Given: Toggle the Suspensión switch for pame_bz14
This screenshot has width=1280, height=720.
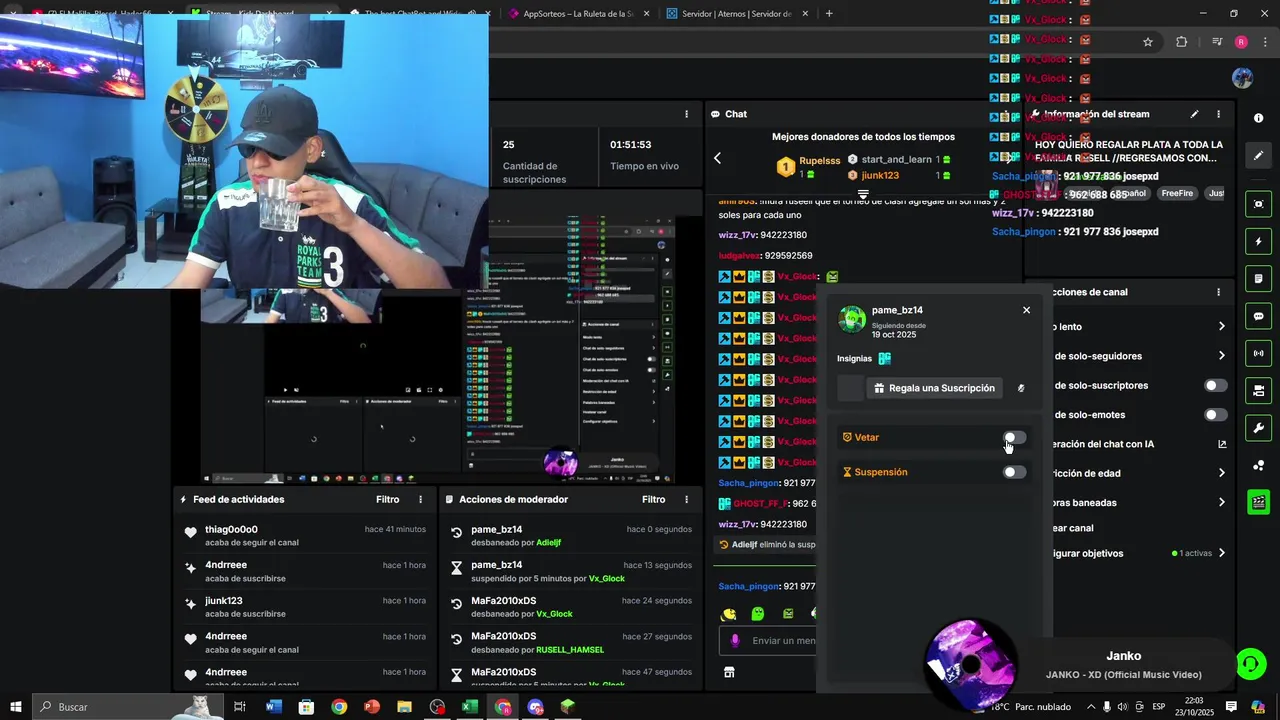Looking at the screenshot, I should point(1014,472).
